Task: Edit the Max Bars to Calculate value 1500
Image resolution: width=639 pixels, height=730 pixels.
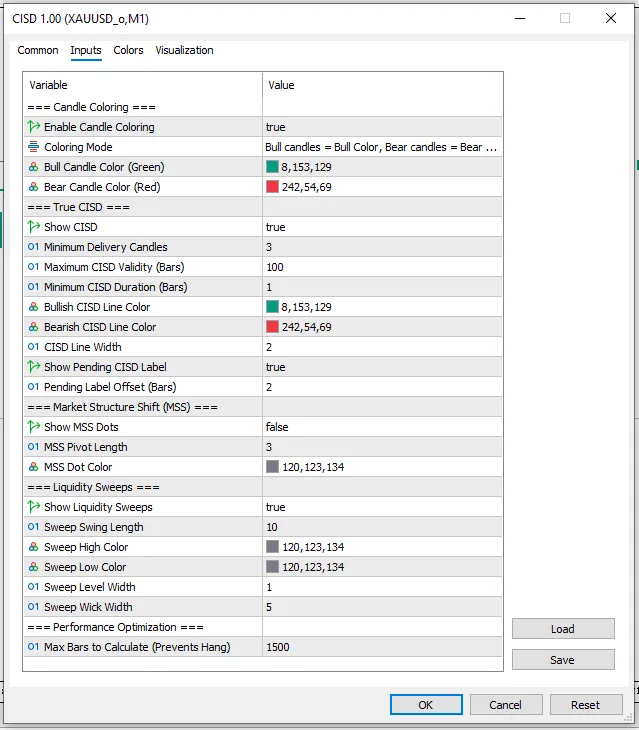Action: pyautogui.click(x=382, y=647)
